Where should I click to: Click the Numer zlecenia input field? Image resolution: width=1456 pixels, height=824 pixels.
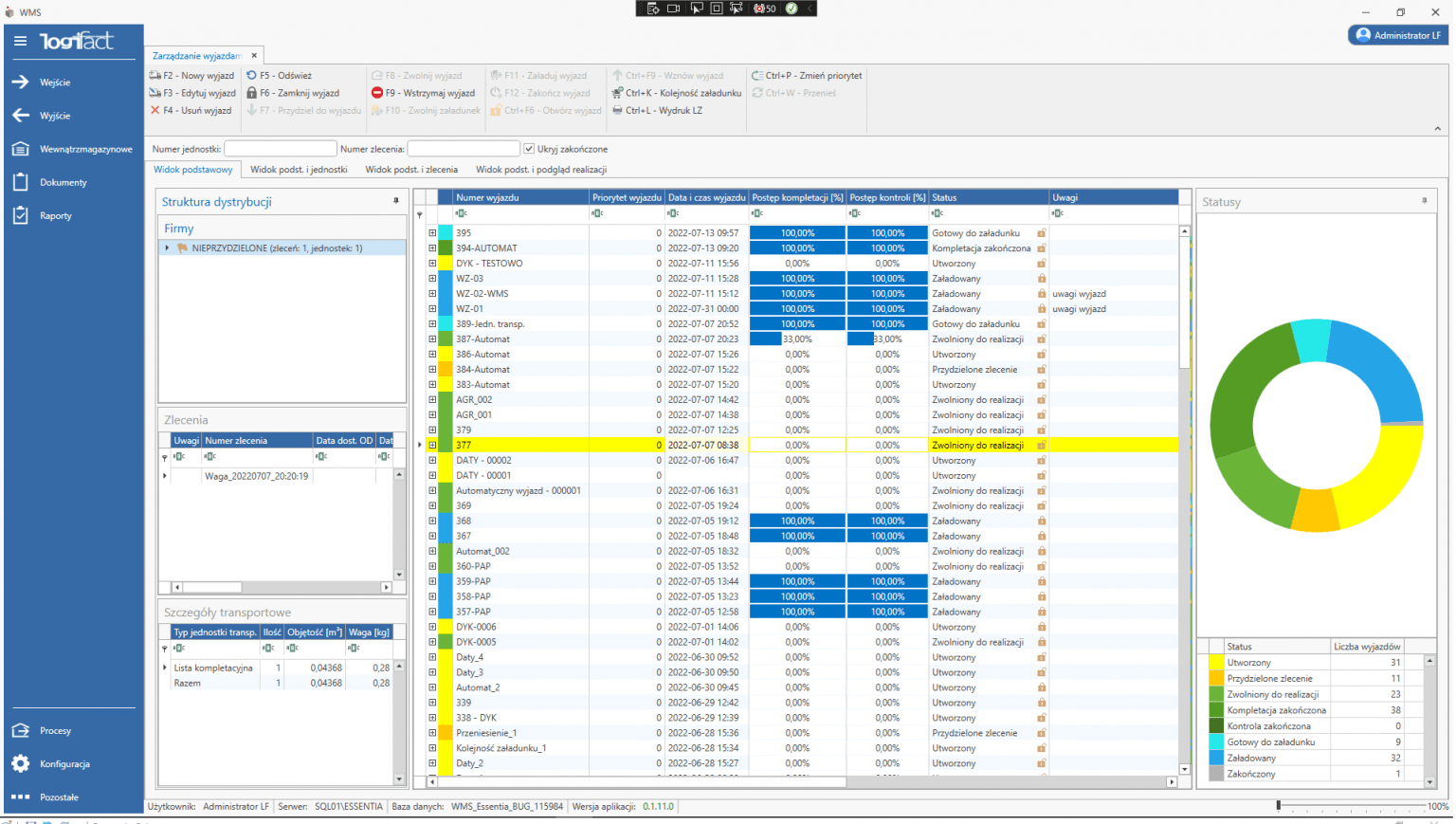click(x=464, y=149)
